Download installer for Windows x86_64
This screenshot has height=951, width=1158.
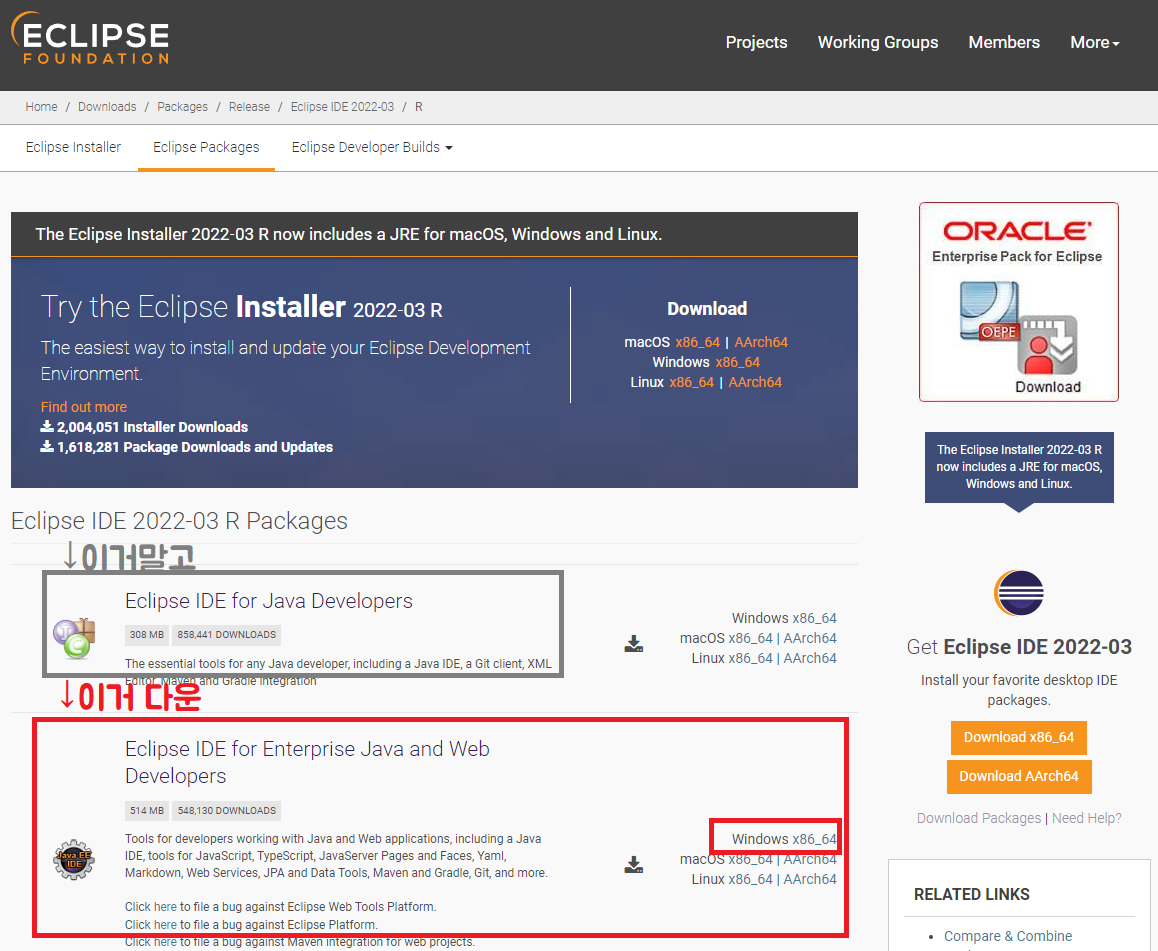737,362
